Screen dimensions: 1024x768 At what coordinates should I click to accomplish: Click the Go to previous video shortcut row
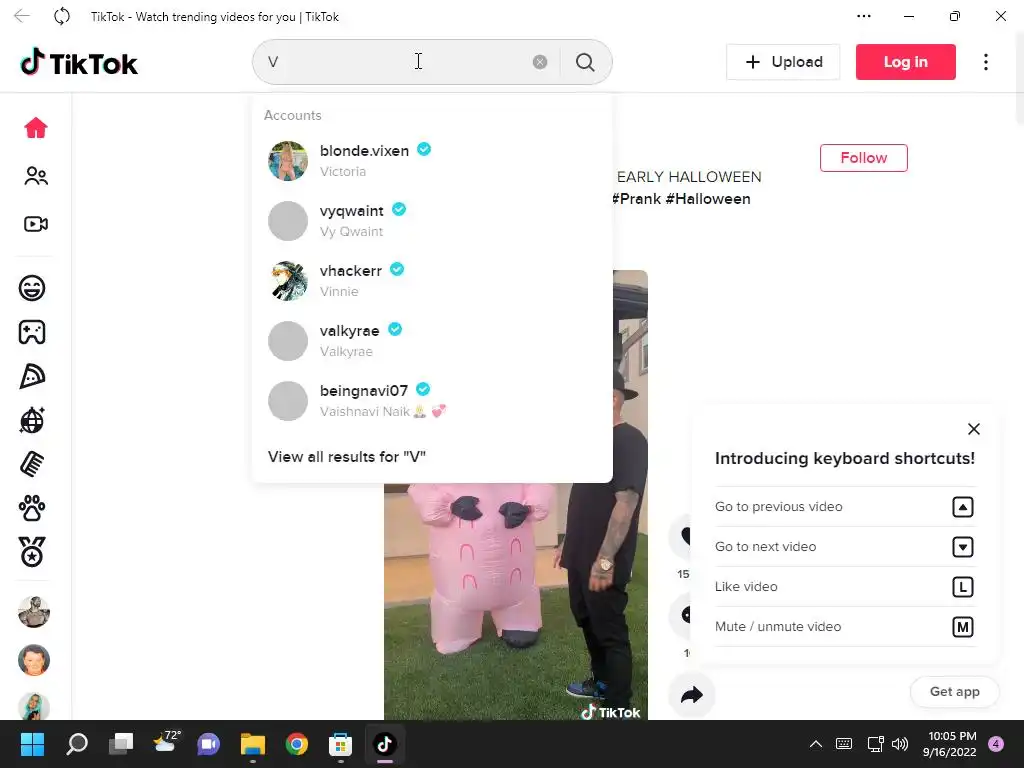(844, 507)
